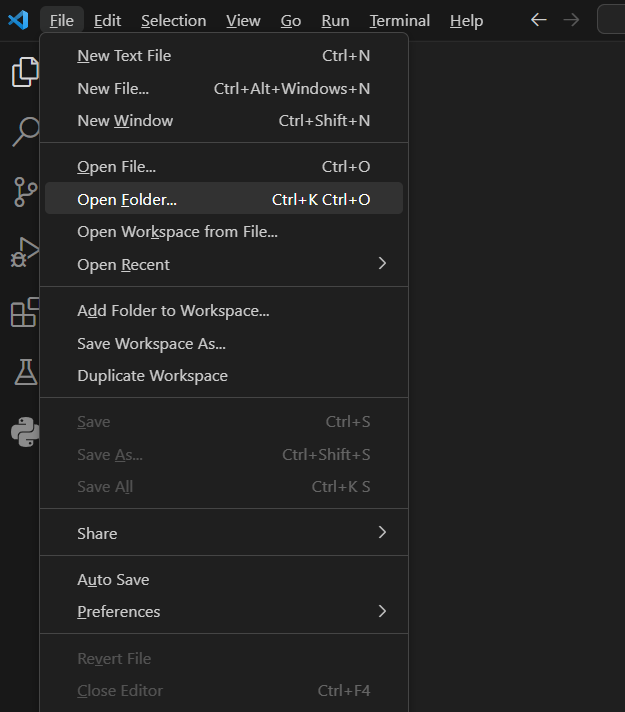Choose New File... entry
Screen dimensions: 625x712
point(224,89)
